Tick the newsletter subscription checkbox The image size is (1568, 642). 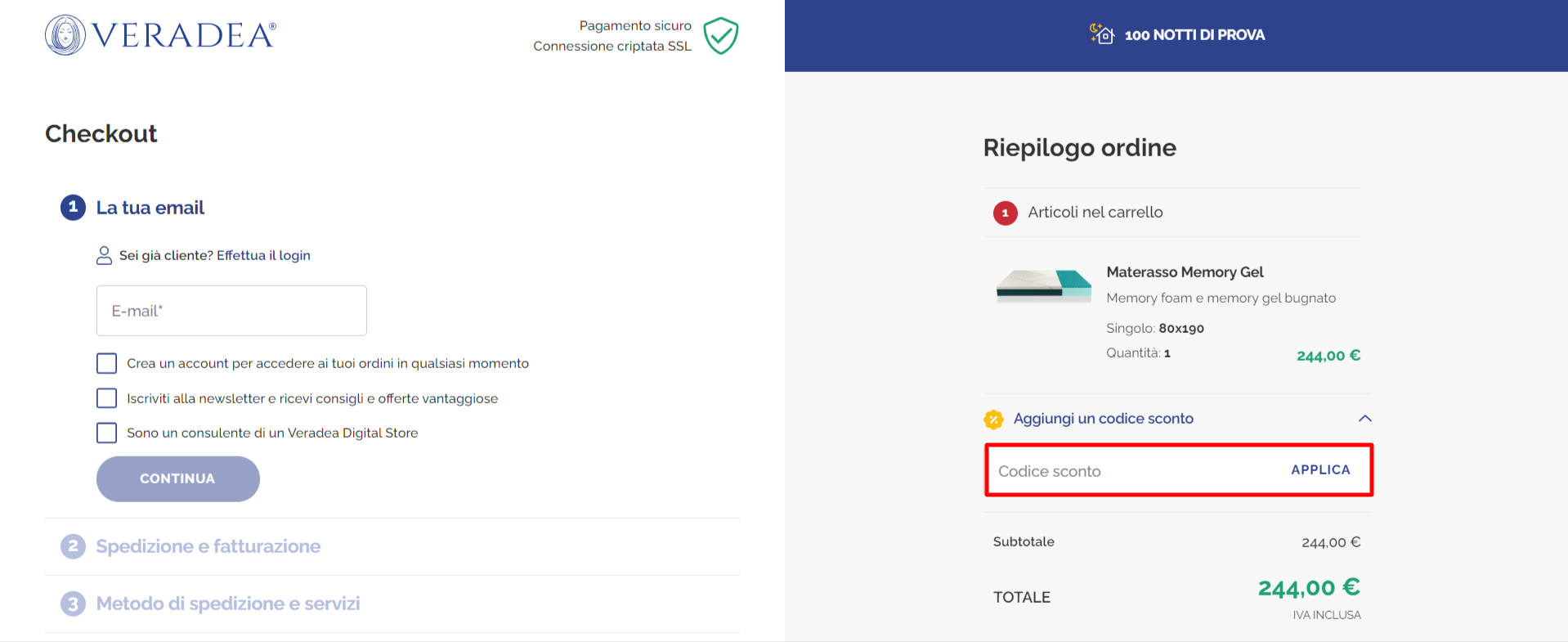[106, 398]
